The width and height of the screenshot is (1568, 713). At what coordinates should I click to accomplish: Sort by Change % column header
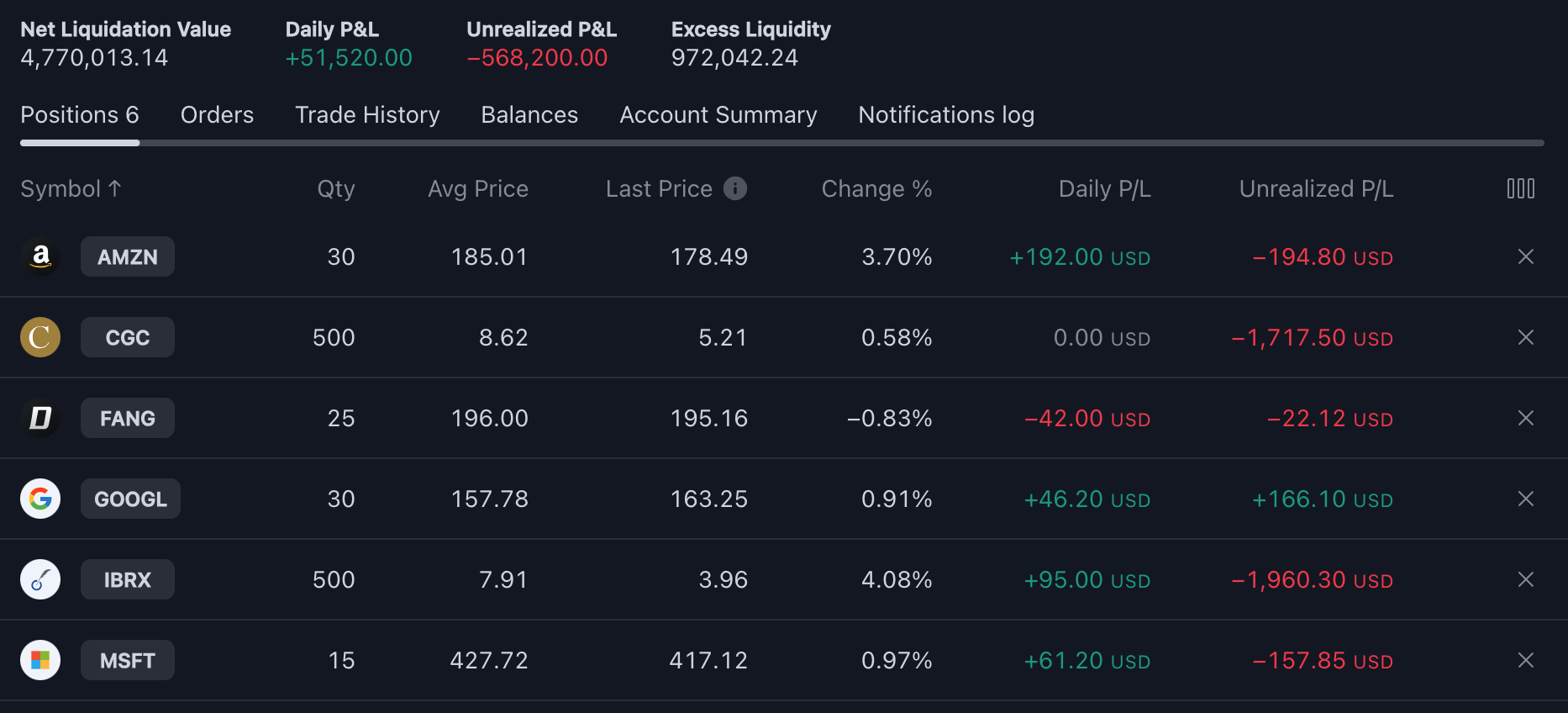(876, 188)
